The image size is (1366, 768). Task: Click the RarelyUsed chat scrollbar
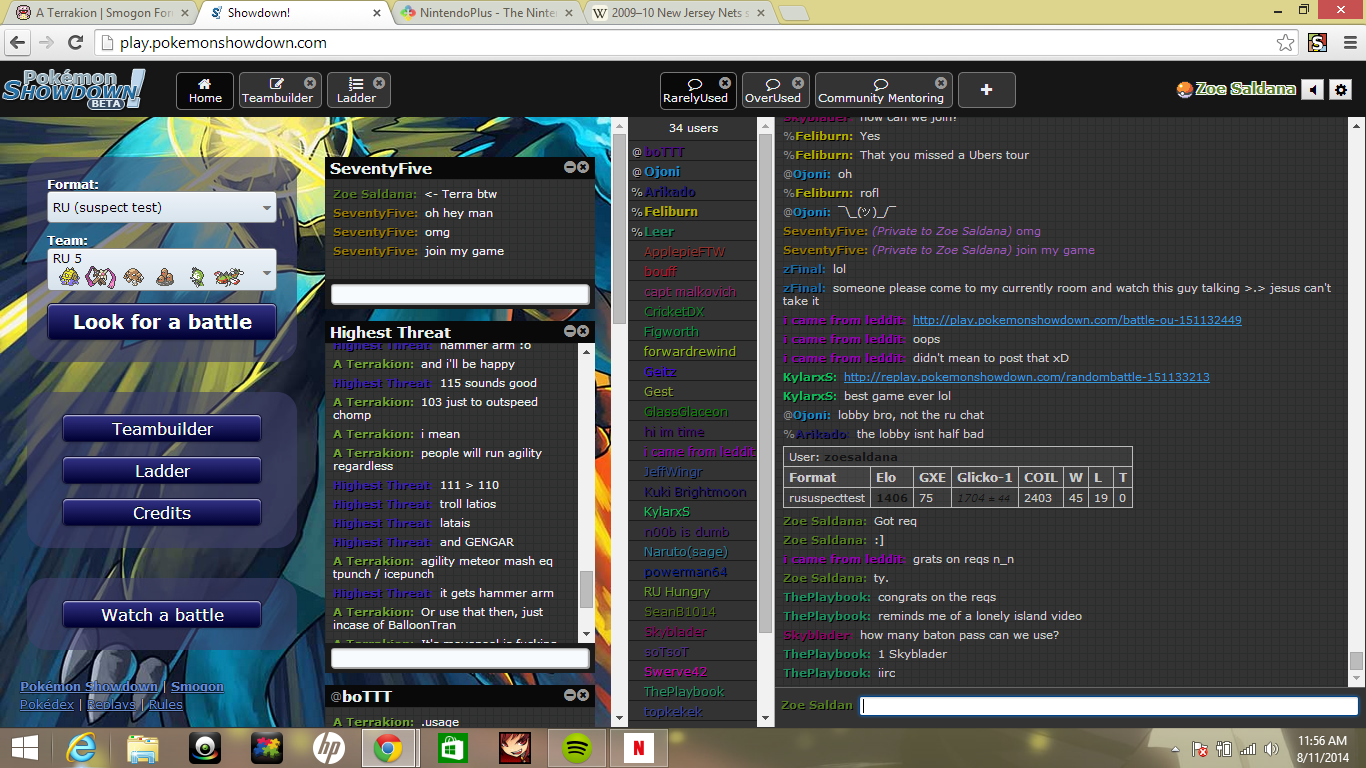pyautogui.click(x=1356, y=400)
